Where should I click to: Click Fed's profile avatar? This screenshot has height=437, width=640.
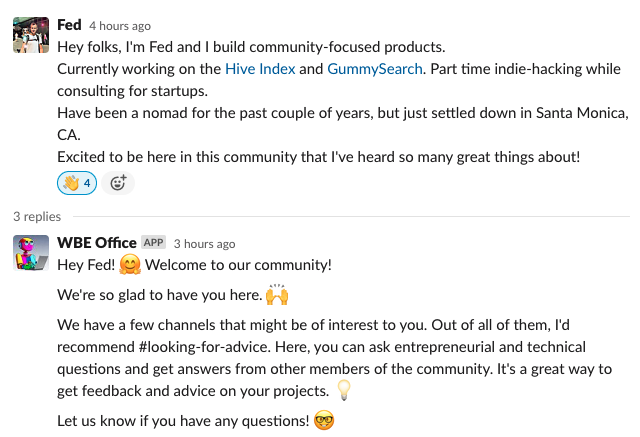tap(31, 35)
